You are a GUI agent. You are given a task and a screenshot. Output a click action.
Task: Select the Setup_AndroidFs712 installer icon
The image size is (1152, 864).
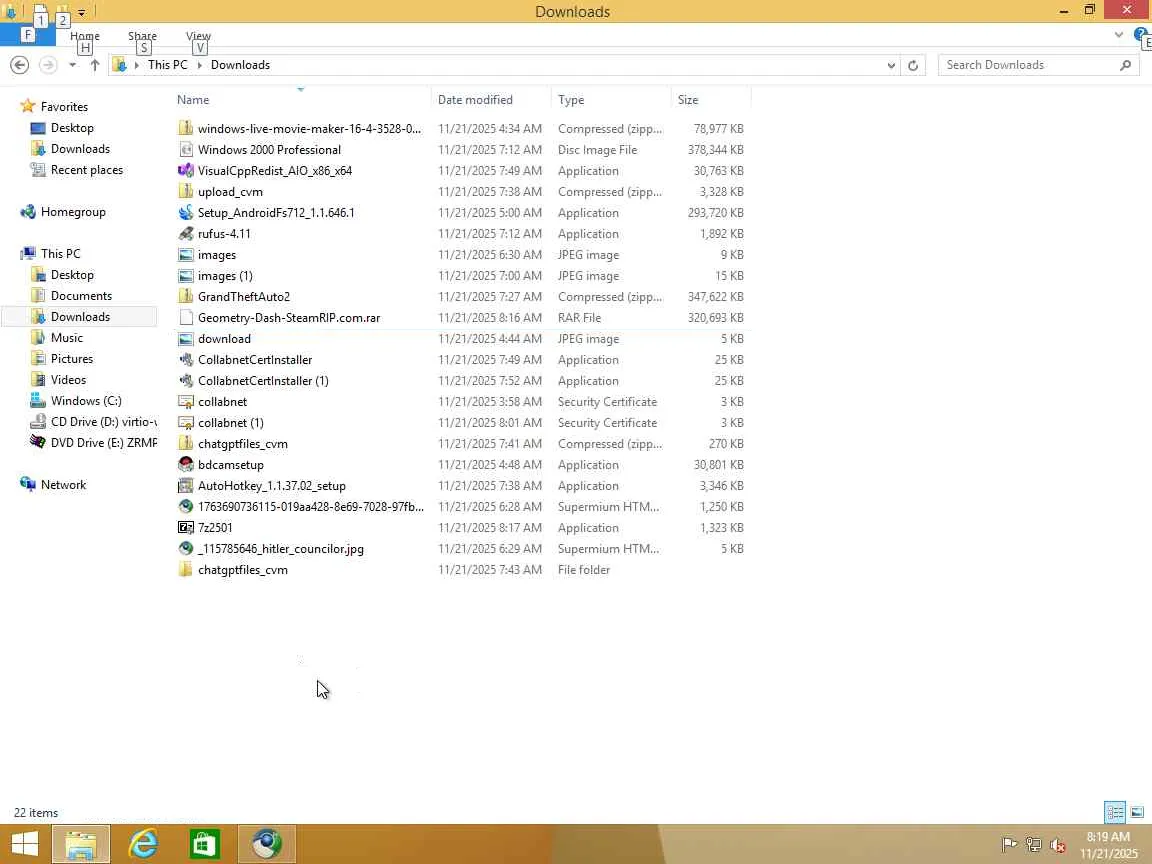click(186, 212)
